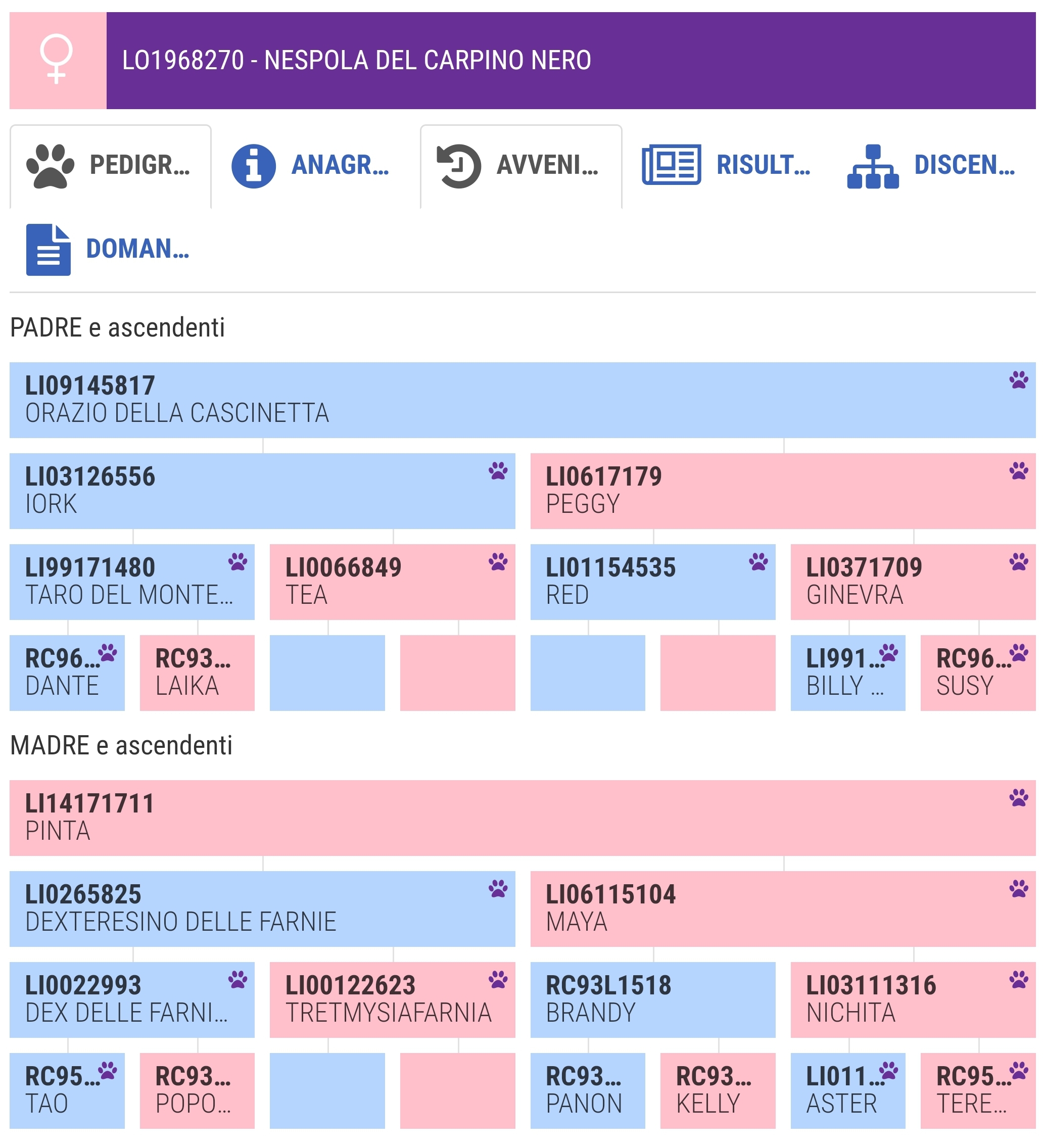Open the Anagrafica info tab
This screenshot has height=1148, width=1043.
coord(310,166)
